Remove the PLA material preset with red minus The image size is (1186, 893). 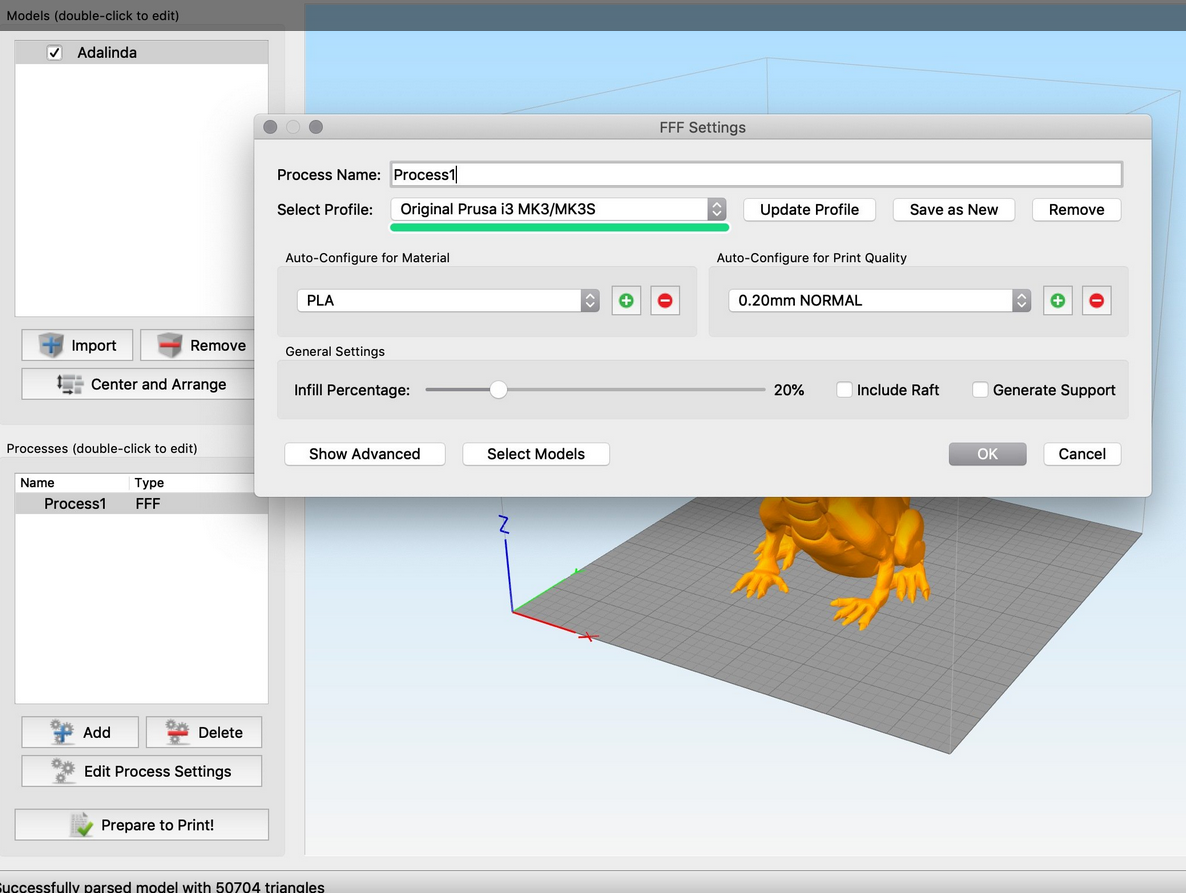pos(665,301)
